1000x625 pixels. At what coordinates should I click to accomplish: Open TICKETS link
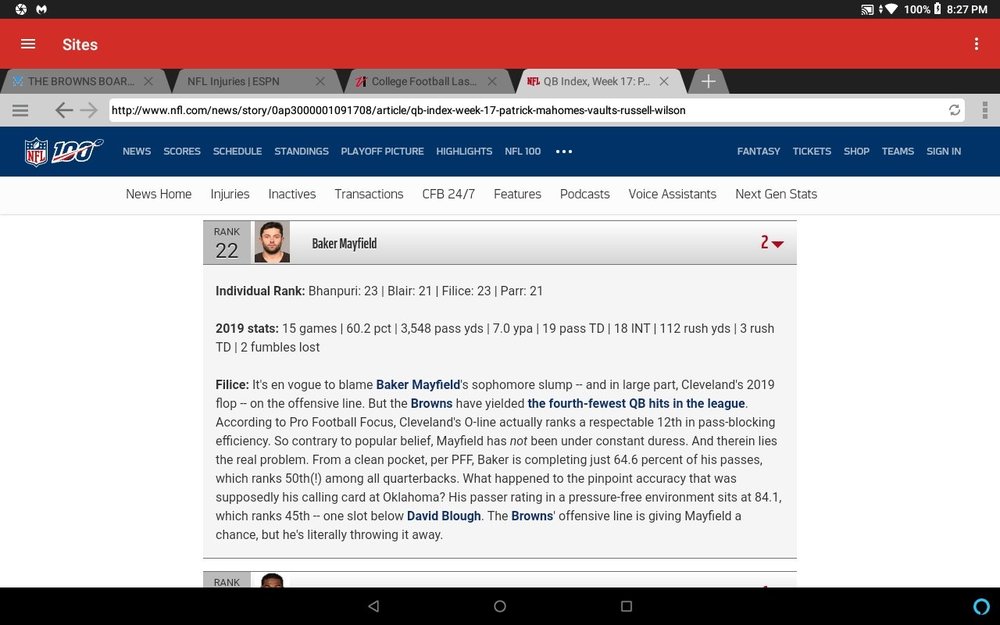tap(811, 152)
